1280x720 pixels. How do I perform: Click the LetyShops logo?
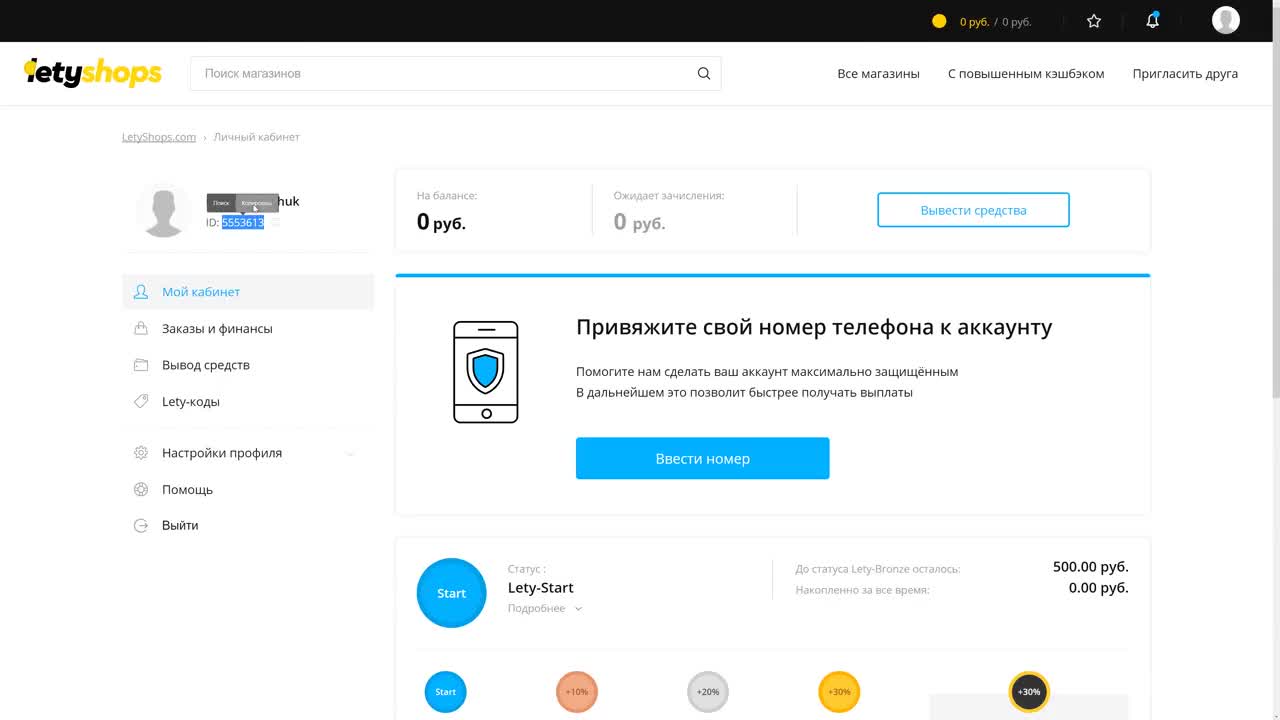tap(92, 72)
